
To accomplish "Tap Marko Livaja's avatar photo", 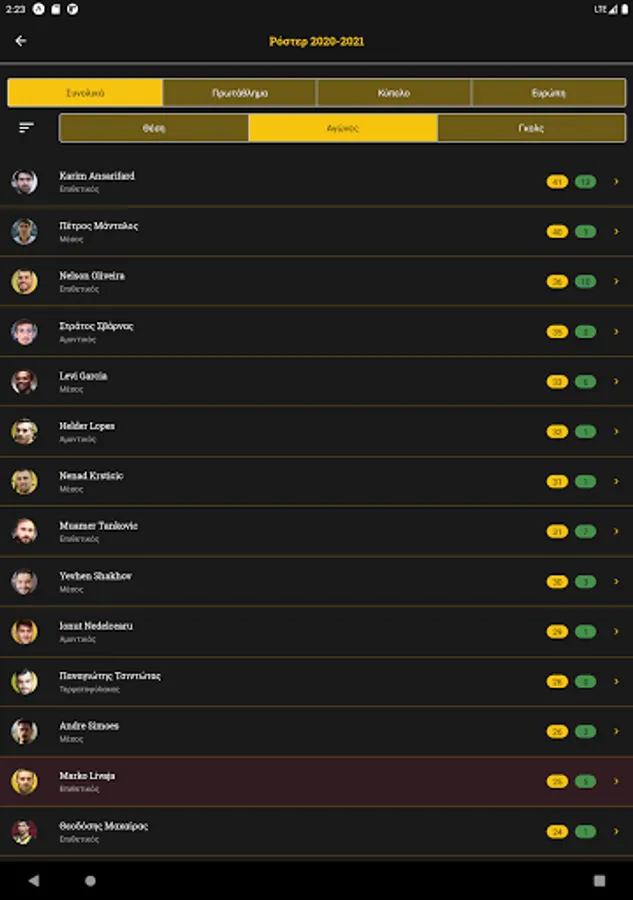I will click(24, 781).
